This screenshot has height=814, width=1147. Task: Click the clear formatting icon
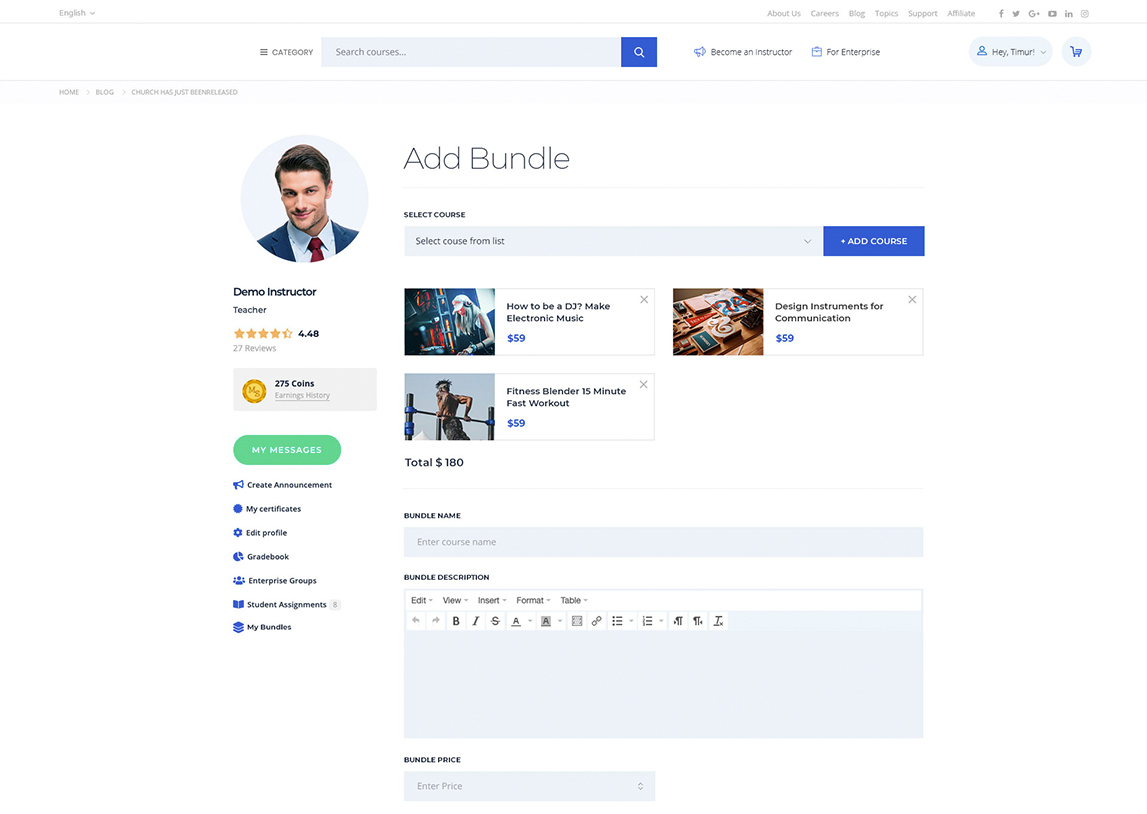[718, 621]
